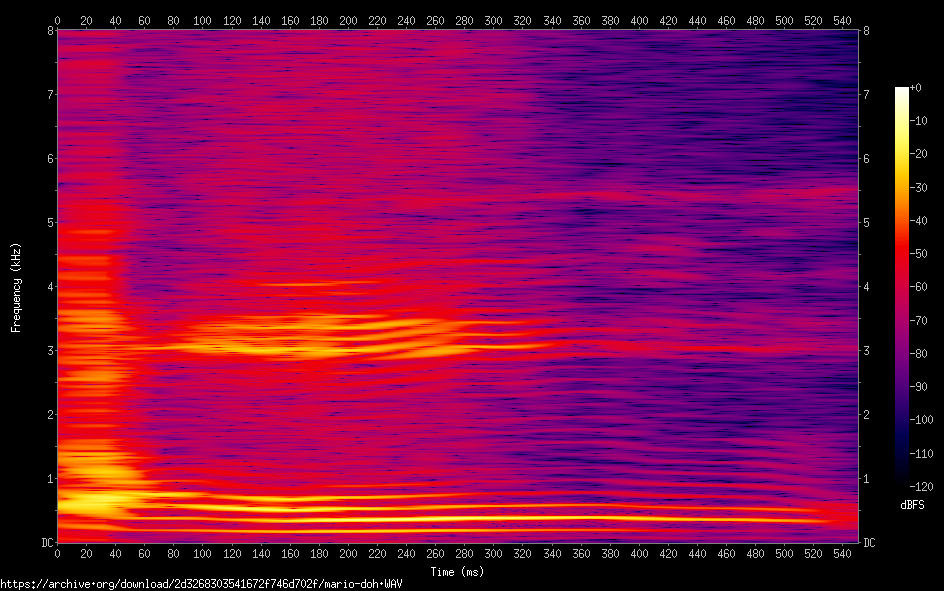
Task: Open the archive.org mario-doh.WAV download link
Action: [x=201, y=583]
